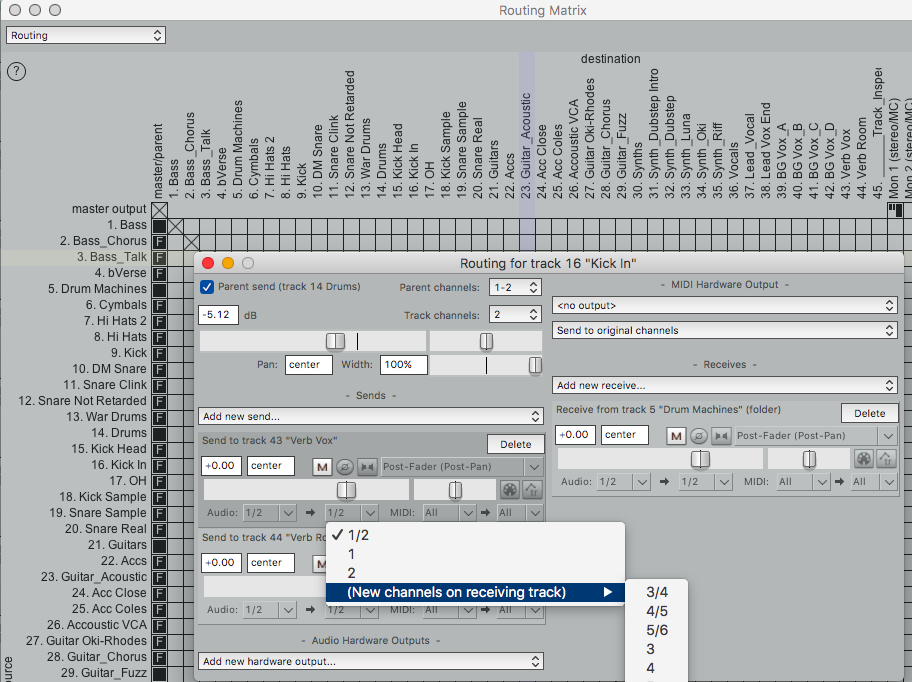Invert phase on the "Verb Vox" send

(344, 467)
